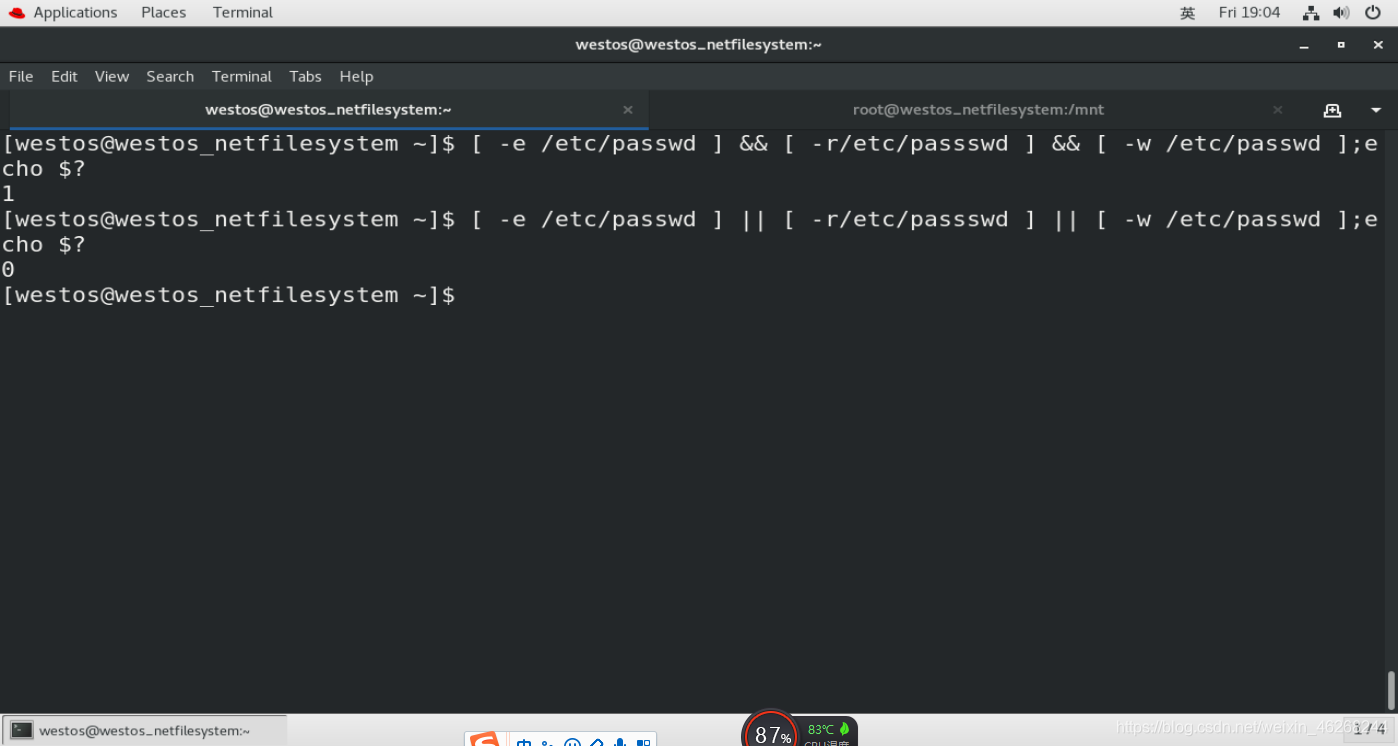Switch input method via 英 indicator
This screenshot has height=746, width=1398.
[1187, 13]
